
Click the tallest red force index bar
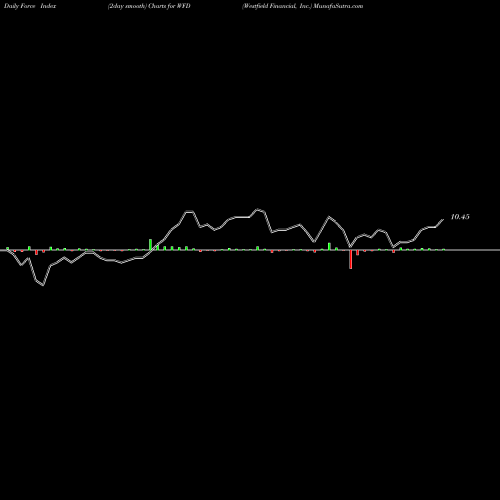click(350, 259)
